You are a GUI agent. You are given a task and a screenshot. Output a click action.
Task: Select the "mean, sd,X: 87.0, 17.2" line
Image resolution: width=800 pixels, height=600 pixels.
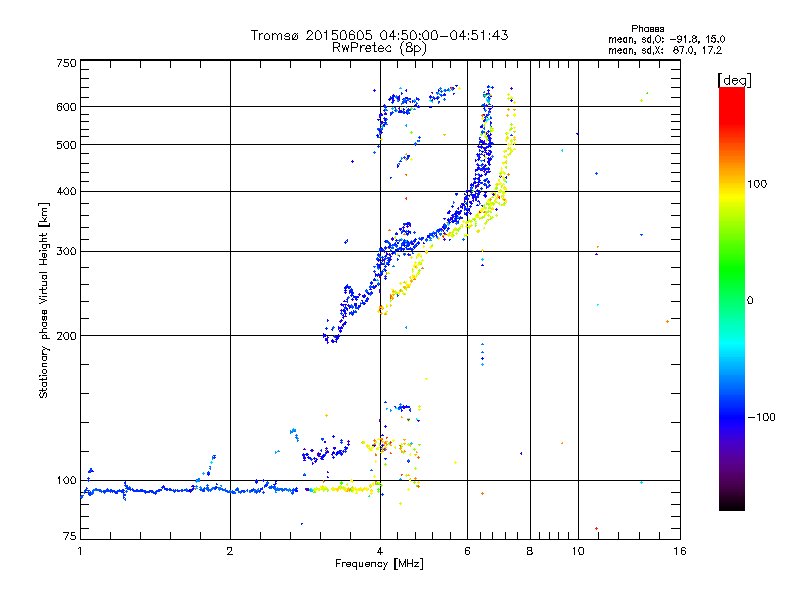coord(665,50)
